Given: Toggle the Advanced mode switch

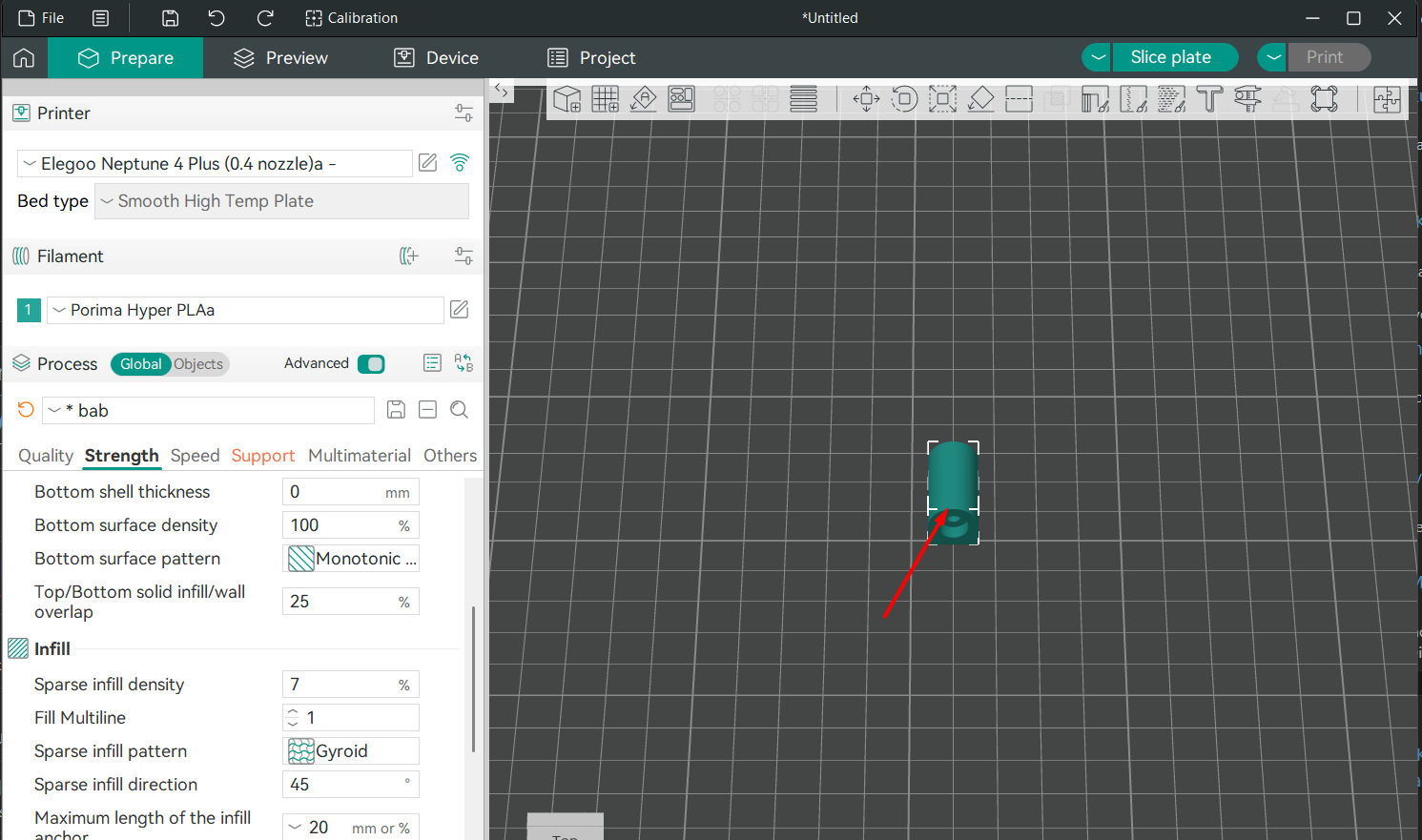Looking at the screenshot, I should [371, 364].
